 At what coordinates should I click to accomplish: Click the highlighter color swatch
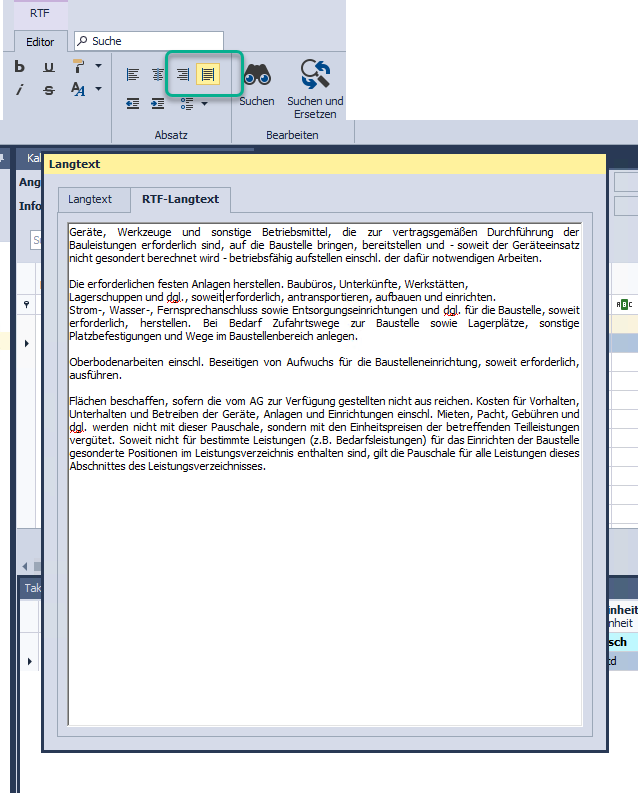tap(79, 67)
